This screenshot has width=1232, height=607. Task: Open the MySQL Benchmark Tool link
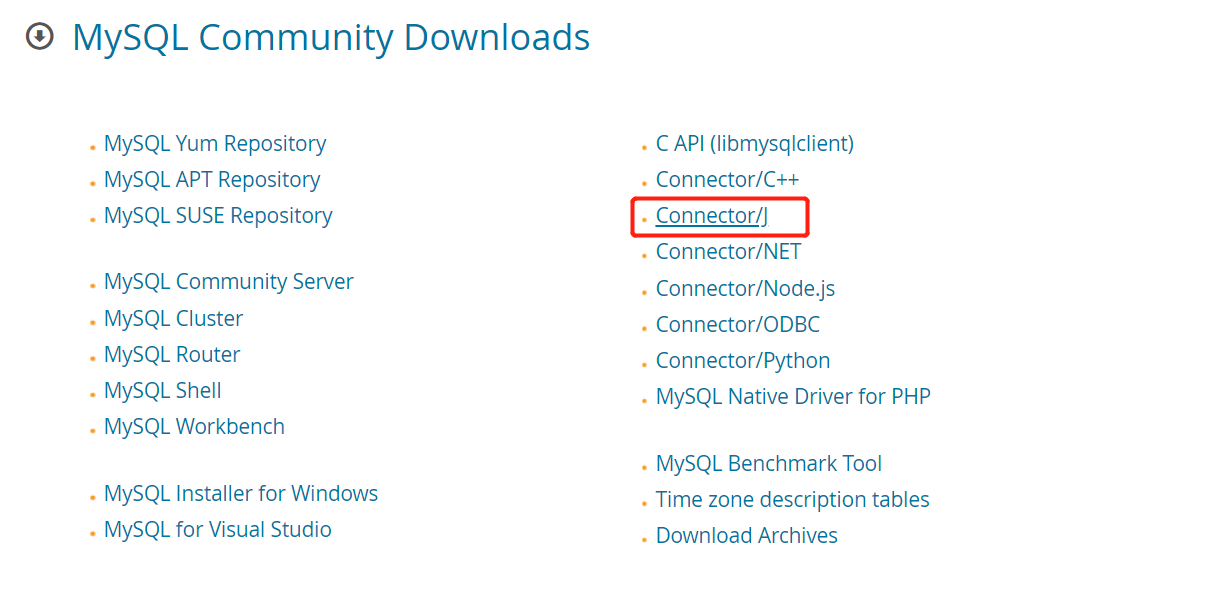pos(769,464)
